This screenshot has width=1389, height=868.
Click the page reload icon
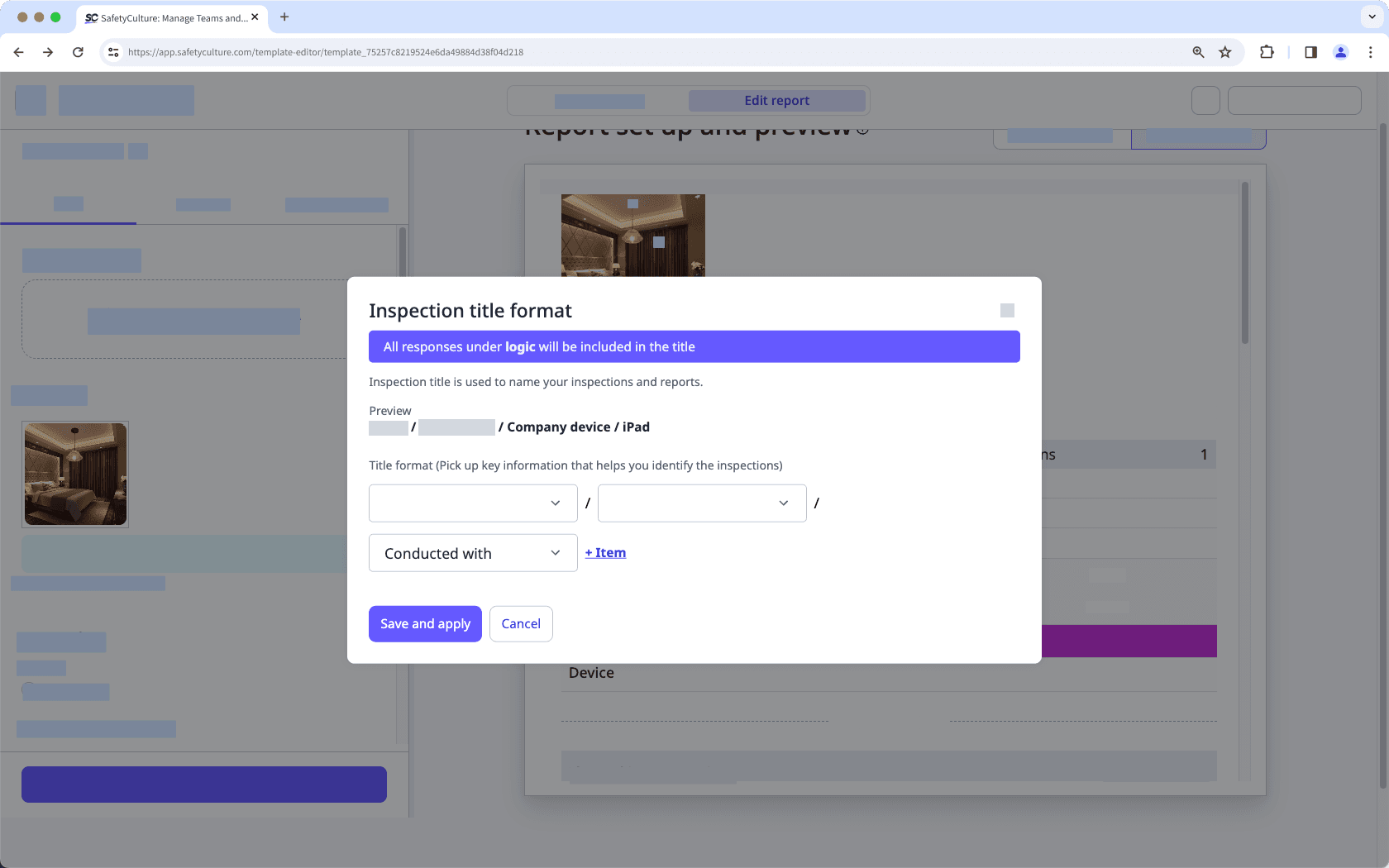[x=78, y=51]
